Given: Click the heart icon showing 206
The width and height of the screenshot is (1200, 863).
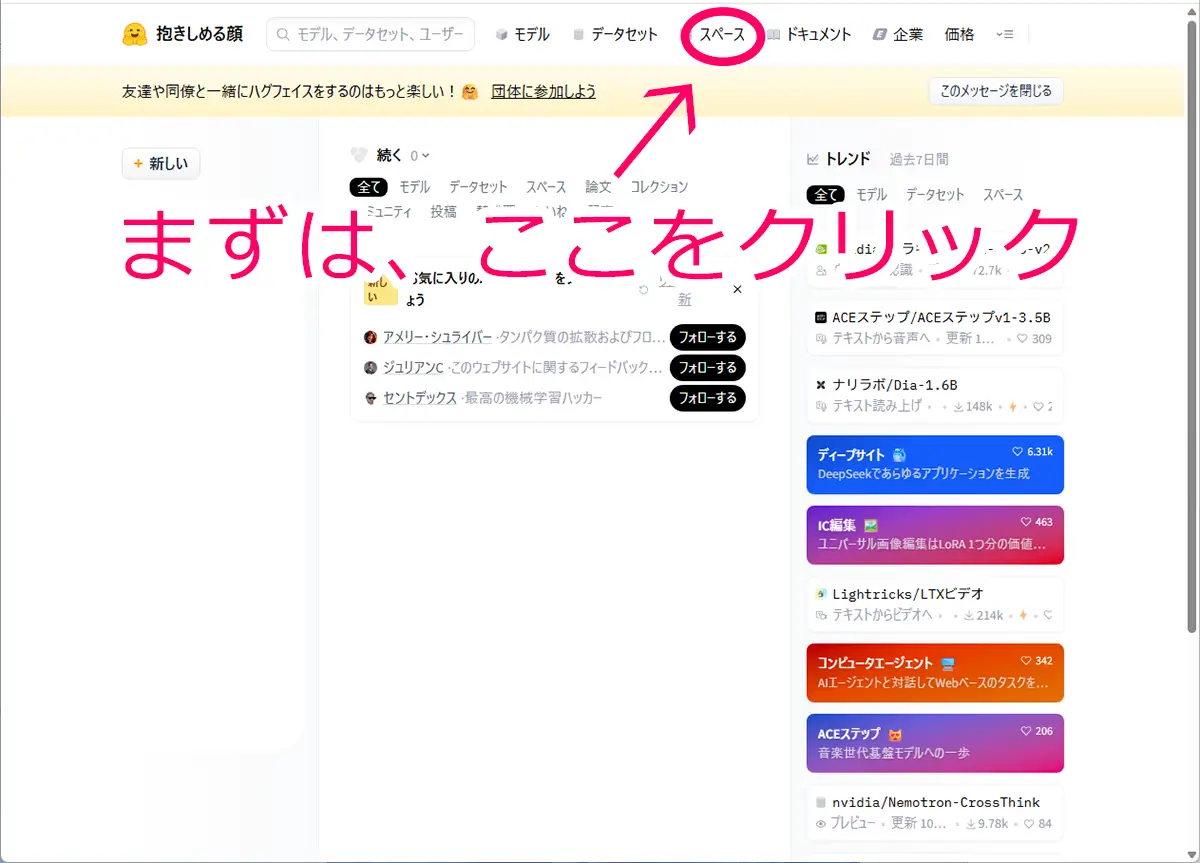Looking at the screenshot, I should pos(1025,731).
